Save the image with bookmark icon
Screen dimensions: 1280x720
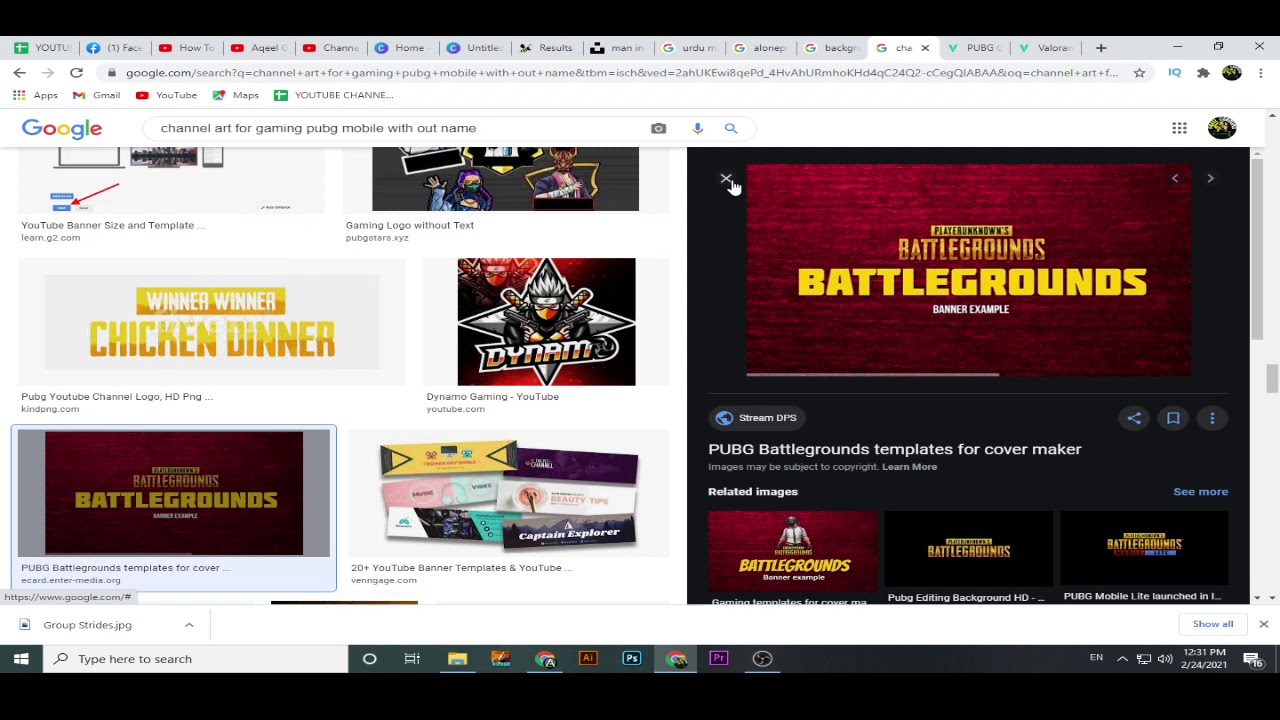tap(1173, 418)
